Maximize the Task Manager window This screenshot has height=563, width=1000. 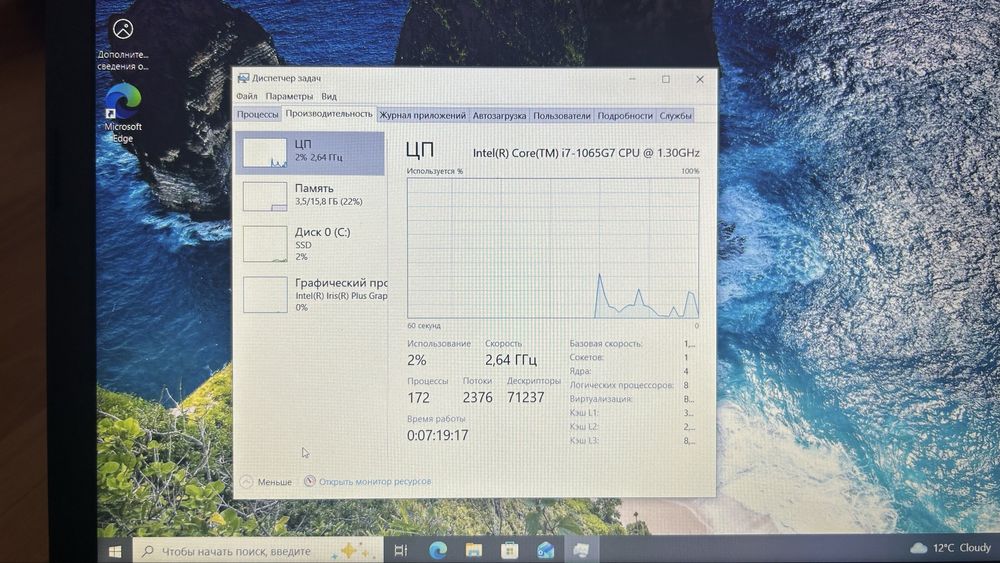pos(666,79)
